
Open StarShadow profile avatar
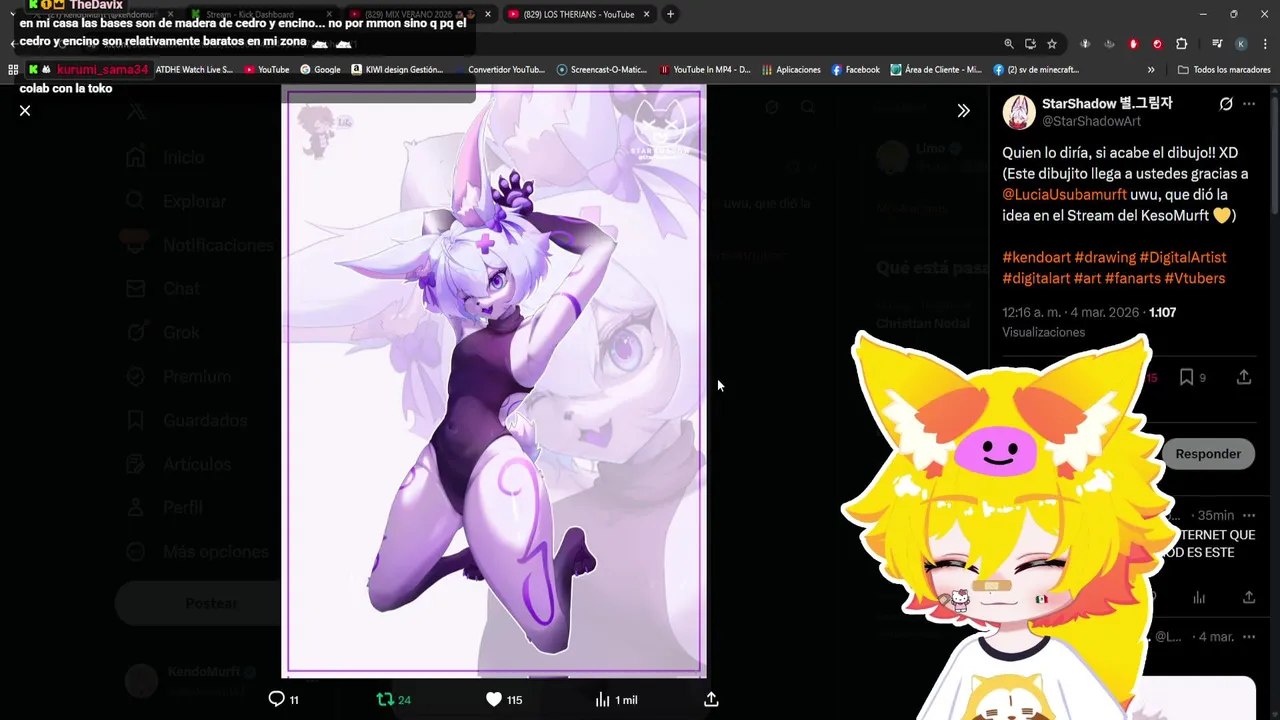pos(1019,112)
